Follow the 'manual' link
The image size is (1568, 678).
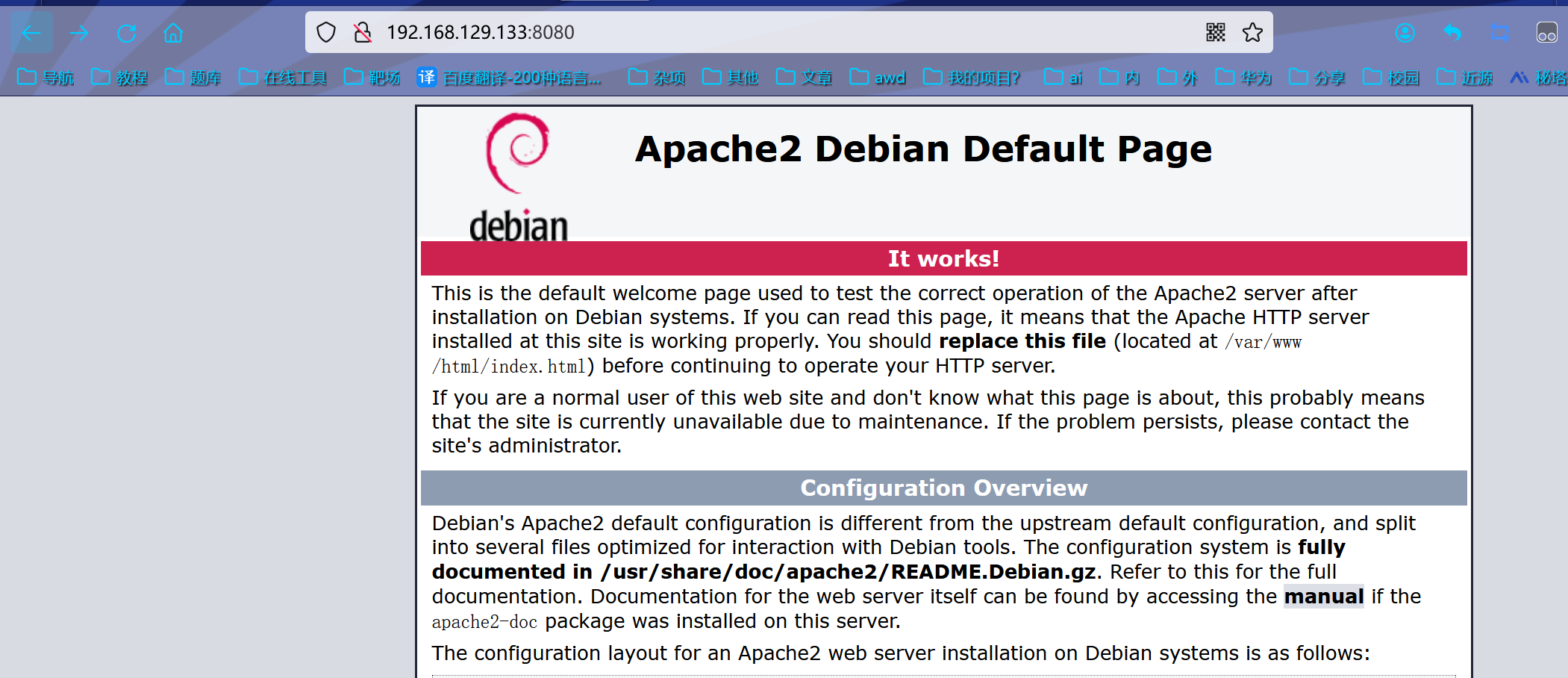coord(1324,597)
